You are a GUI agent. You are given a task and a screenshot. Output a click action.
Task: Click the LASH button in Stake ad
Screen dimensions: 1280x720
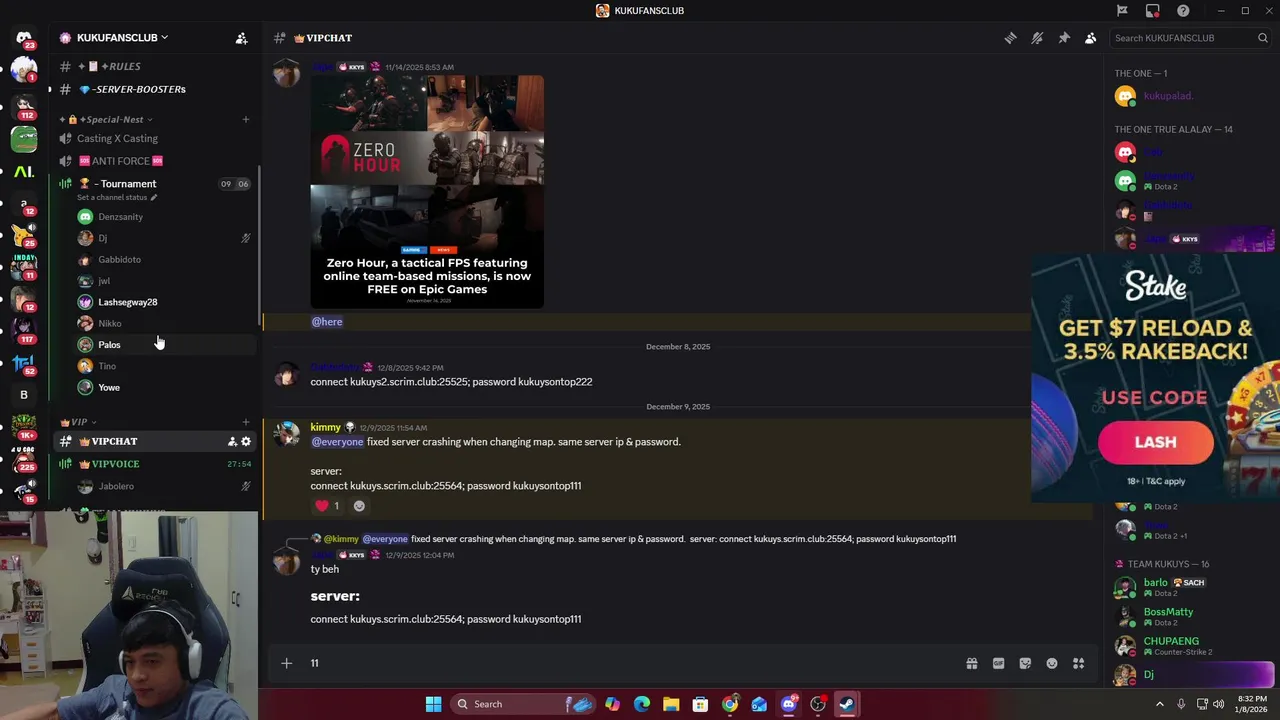point(1155,442)
